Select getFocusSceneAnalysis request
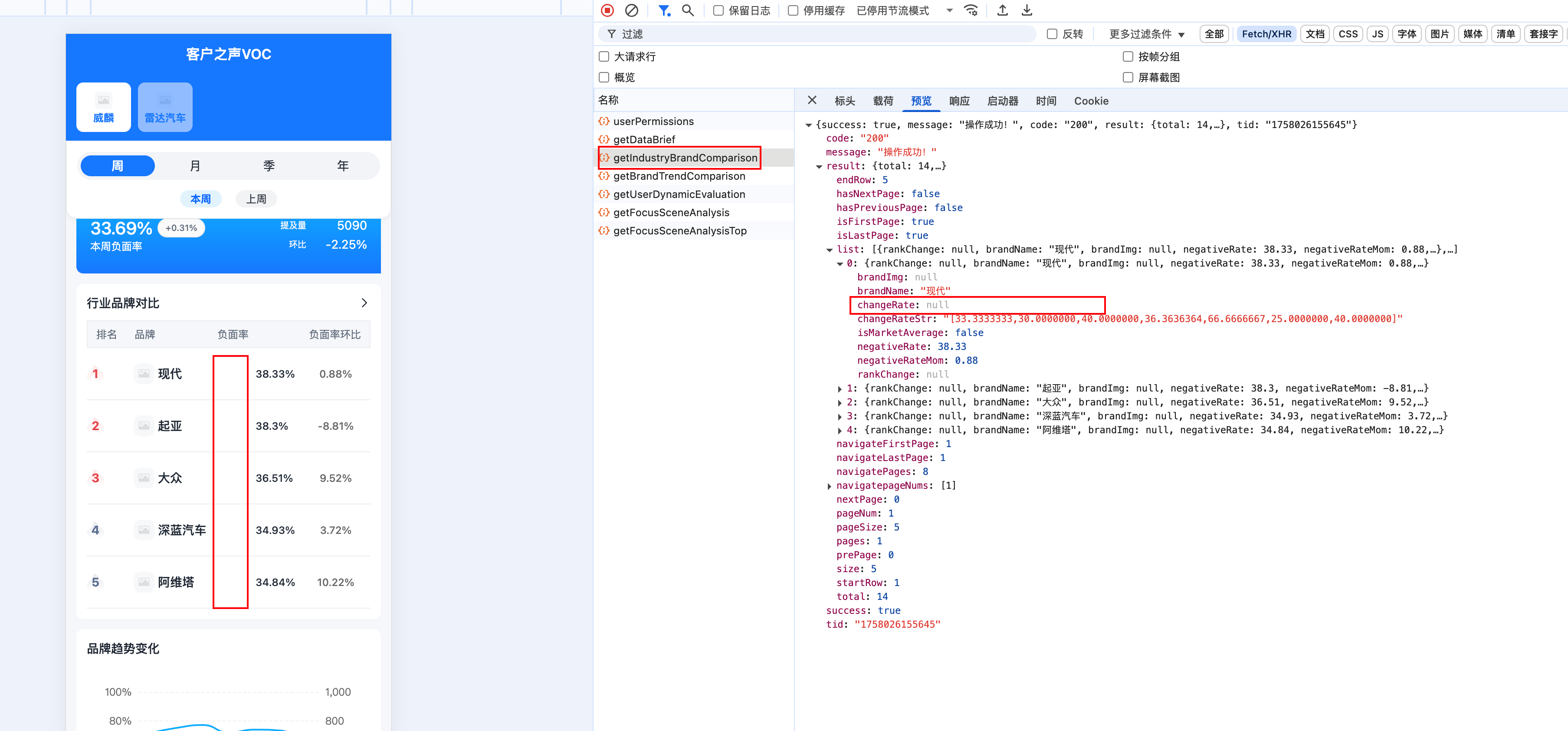Screen dimensions: 1568x731 671,213
